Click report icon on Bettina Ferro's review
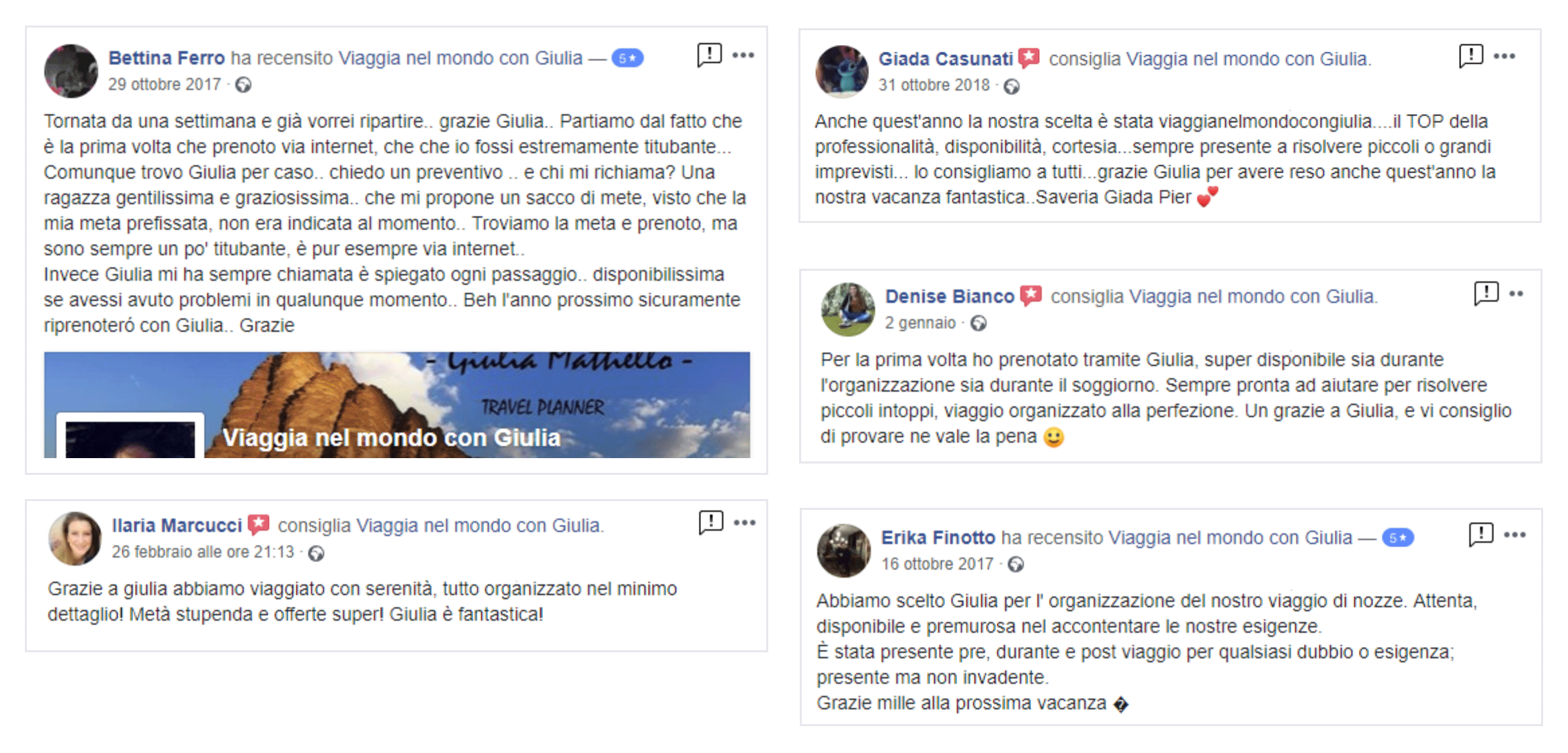The width and height of the screenshot is (1568, 753). tap(709, 55)
